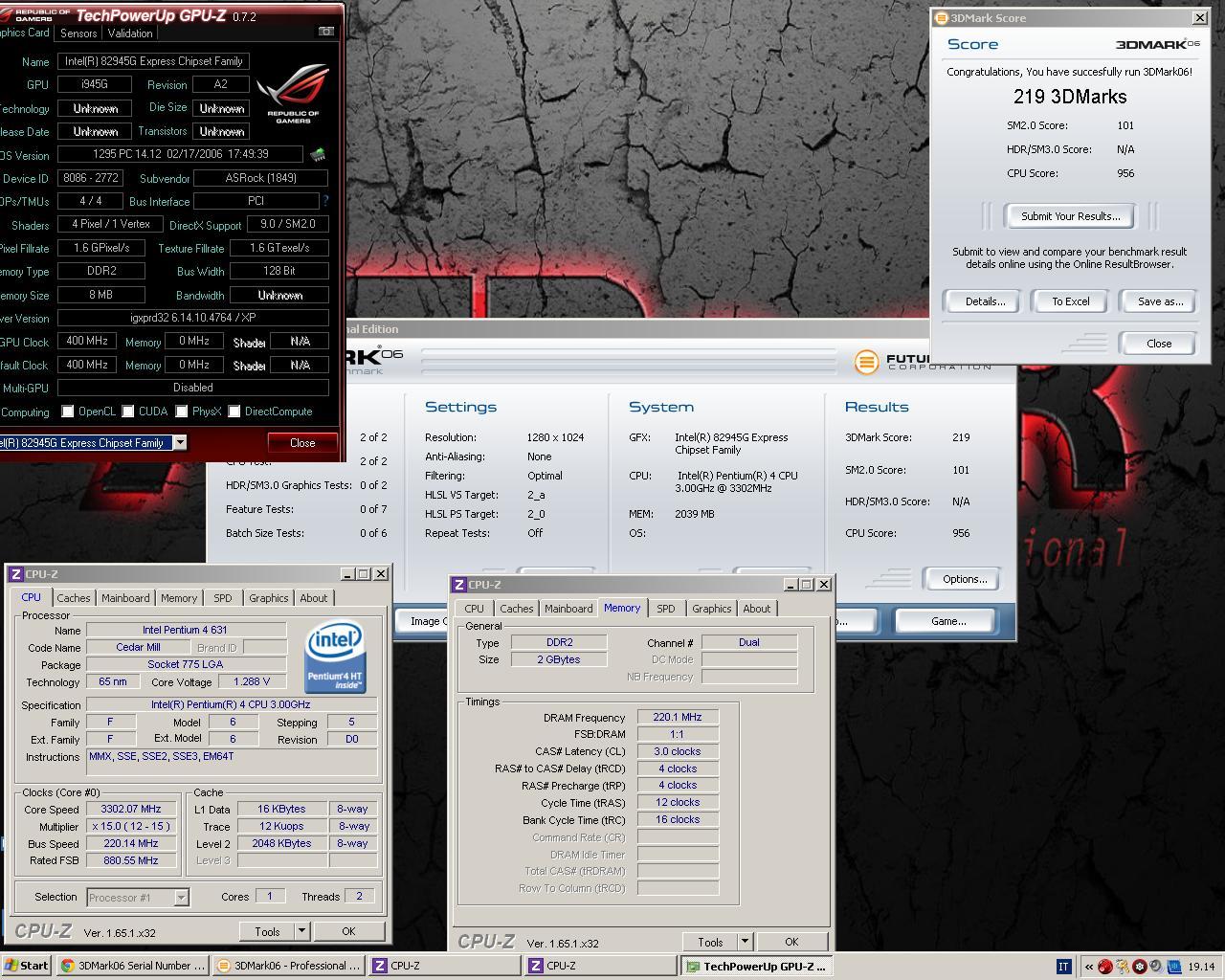Open the Windows Start menu
Image resolution: width=1225 pixels, height=980 pixels.
tap(27, 966)
